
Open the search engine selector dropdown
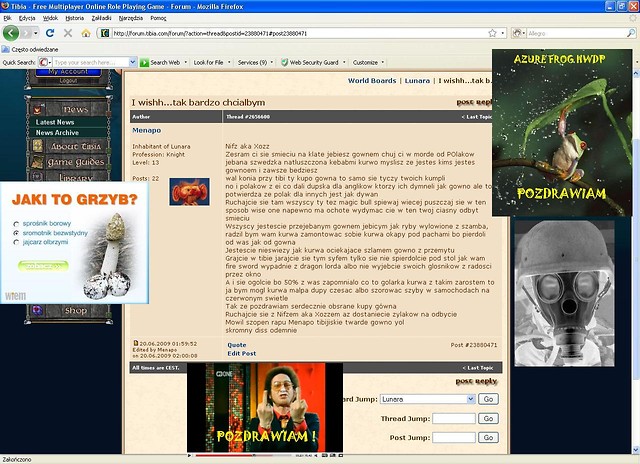tap(524, 33)
